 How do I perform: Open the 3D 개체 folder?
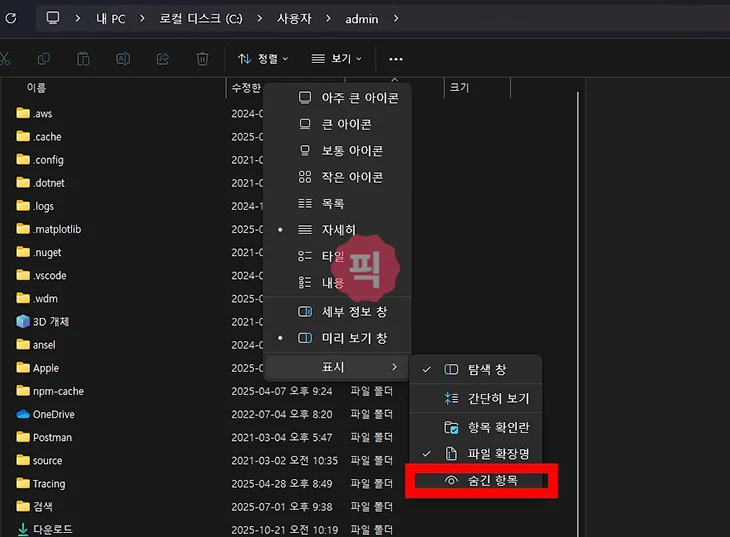coord(50,322)
